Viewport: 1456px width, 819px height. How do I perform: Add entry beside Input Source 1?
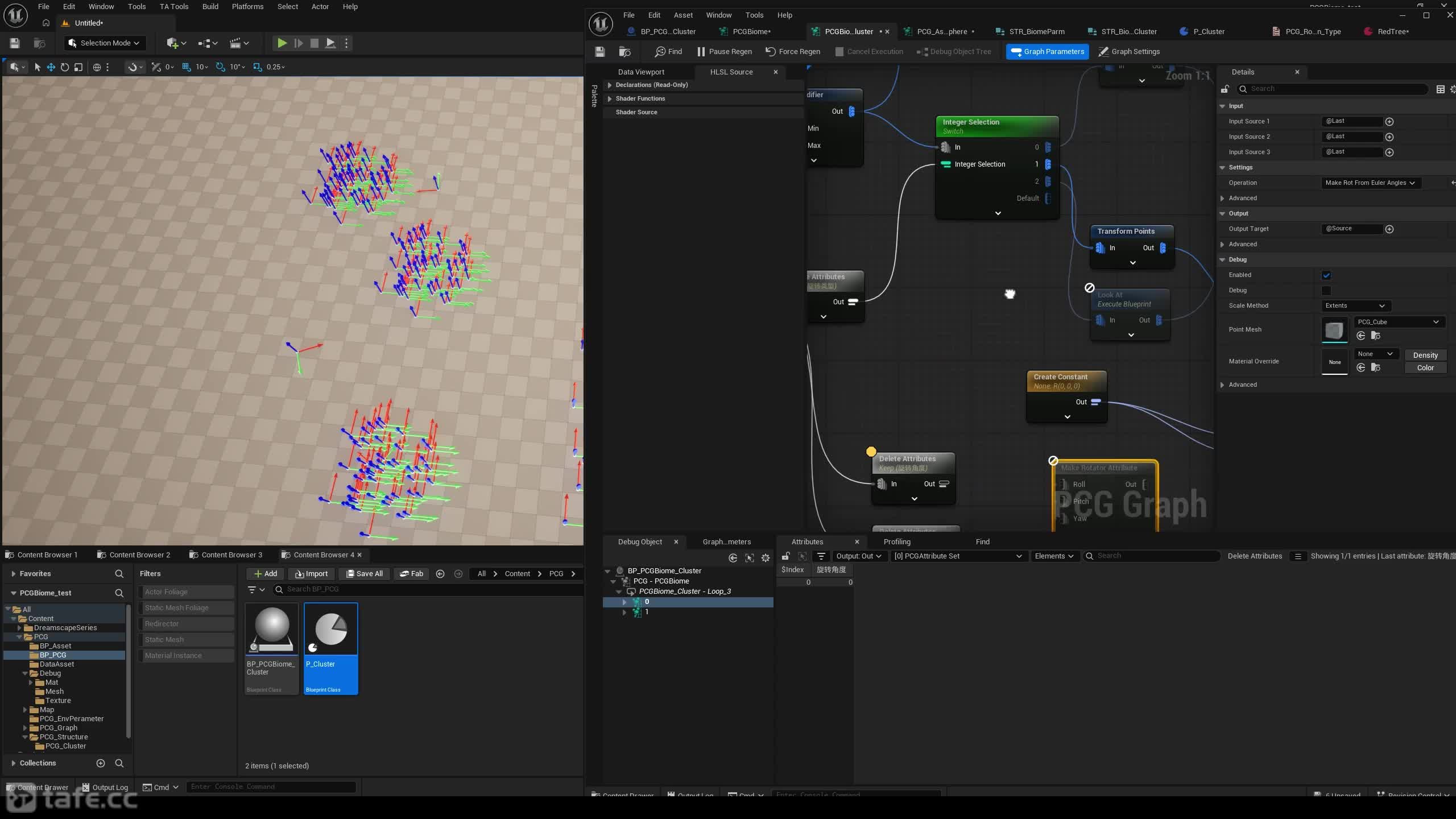coord(1389,121)
